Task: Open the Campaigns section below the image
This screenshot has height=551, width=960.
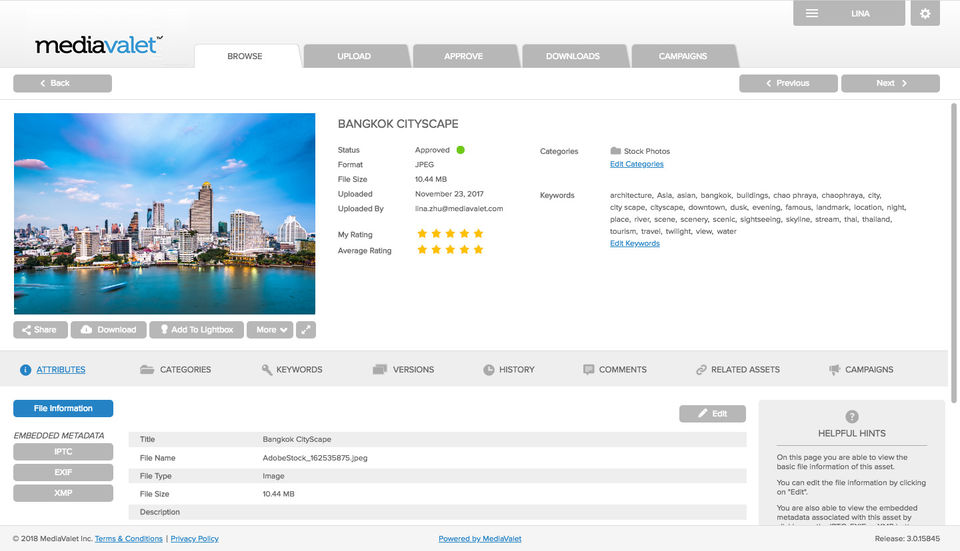Action: click(x=861, y=370)
